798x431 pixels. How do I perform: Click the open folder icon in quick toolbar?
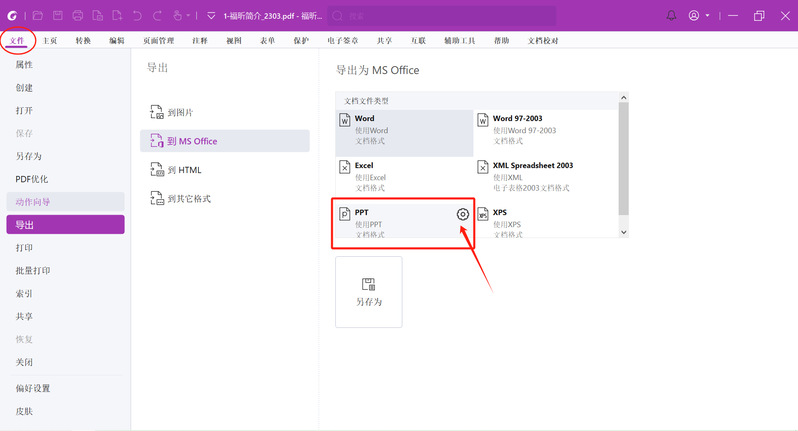coord(38,16)
